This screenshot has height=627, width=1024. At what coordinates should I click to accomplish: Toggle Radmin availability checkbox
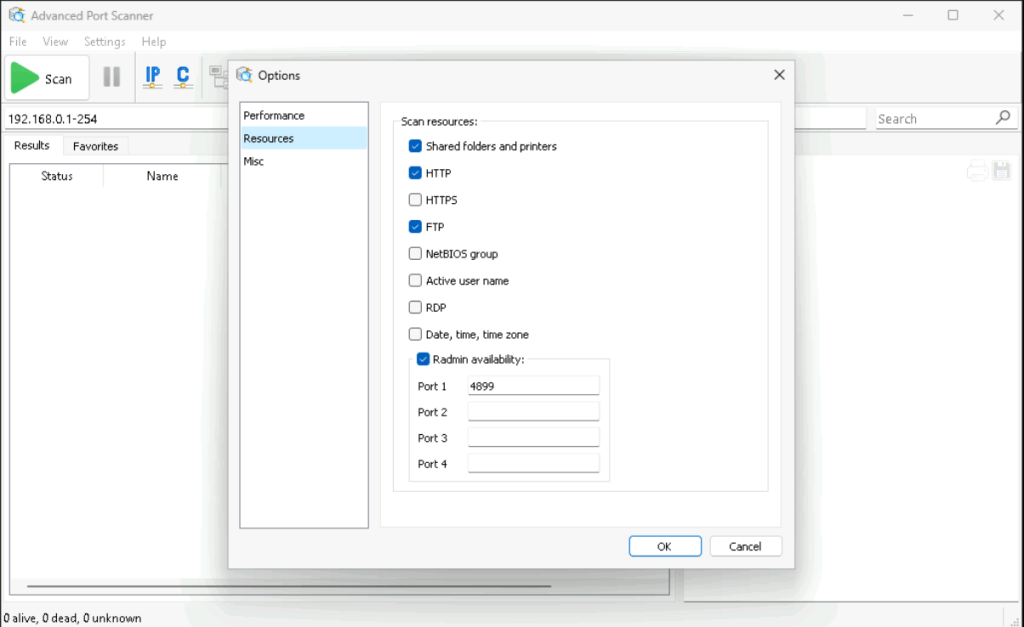pyautogui.click(x=423, y=359)
